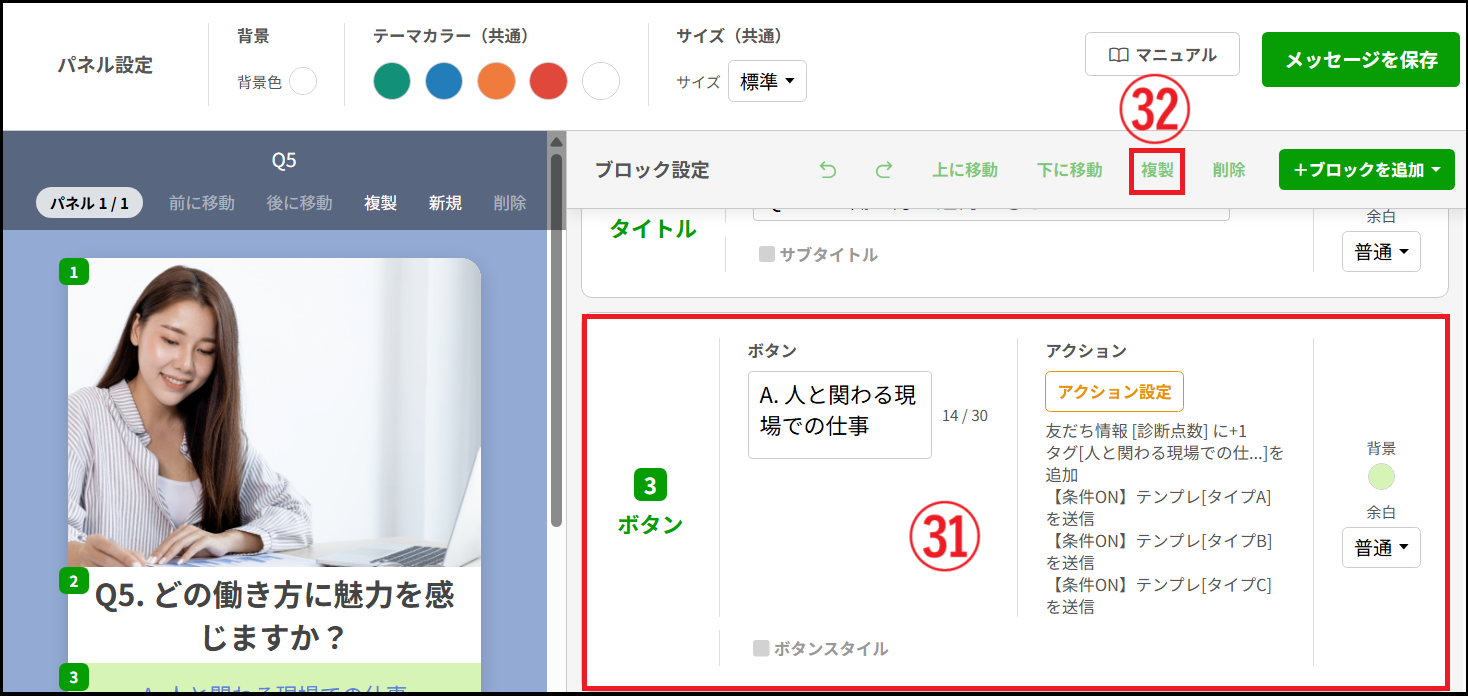This screenshot has width=1468, height=696.
Task: Click block badge 1 on preview image
Action: coord(74,271)
